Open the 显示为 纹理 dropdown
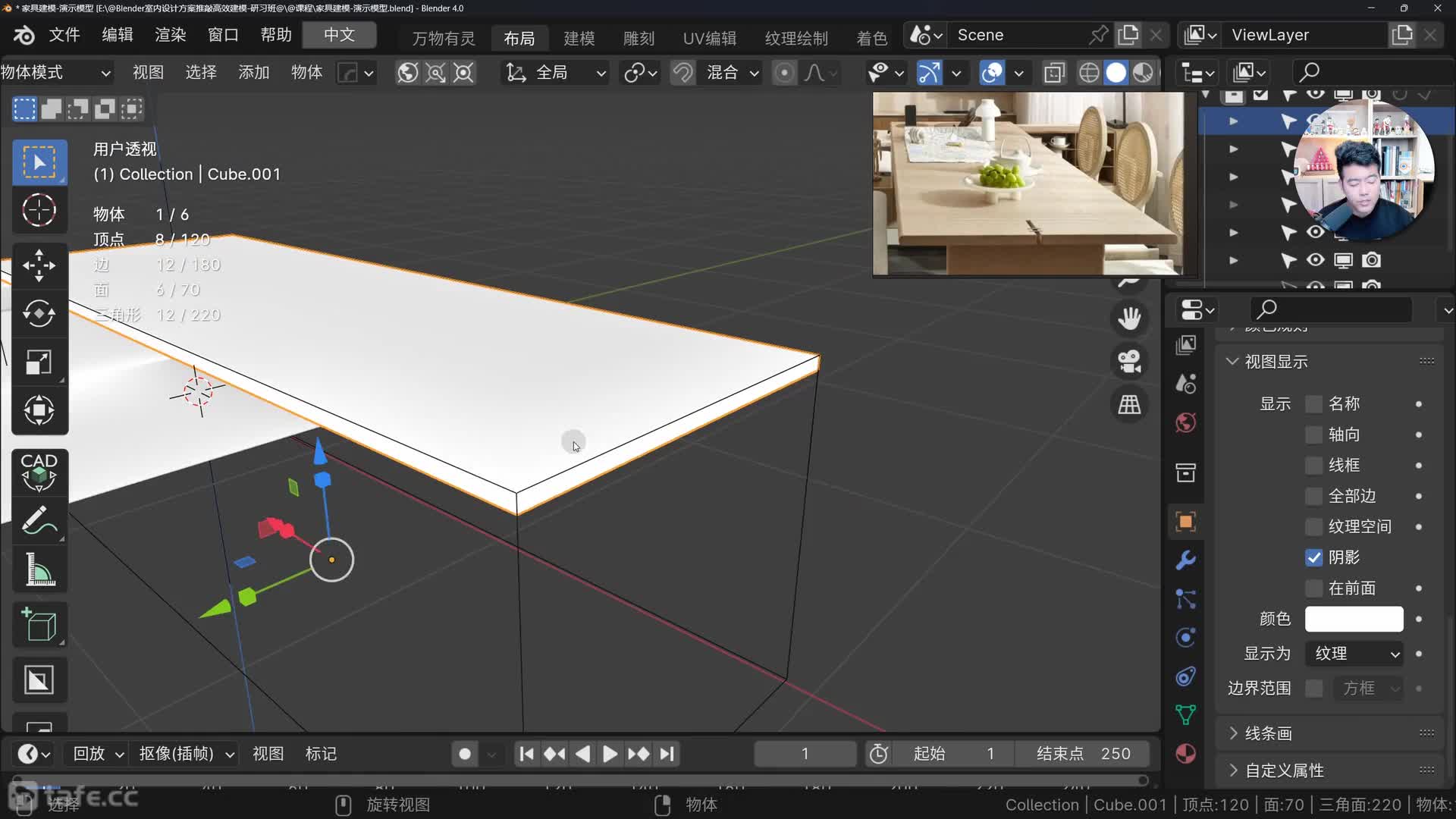Screen dimensions: 1456x819 (1354, 654)
